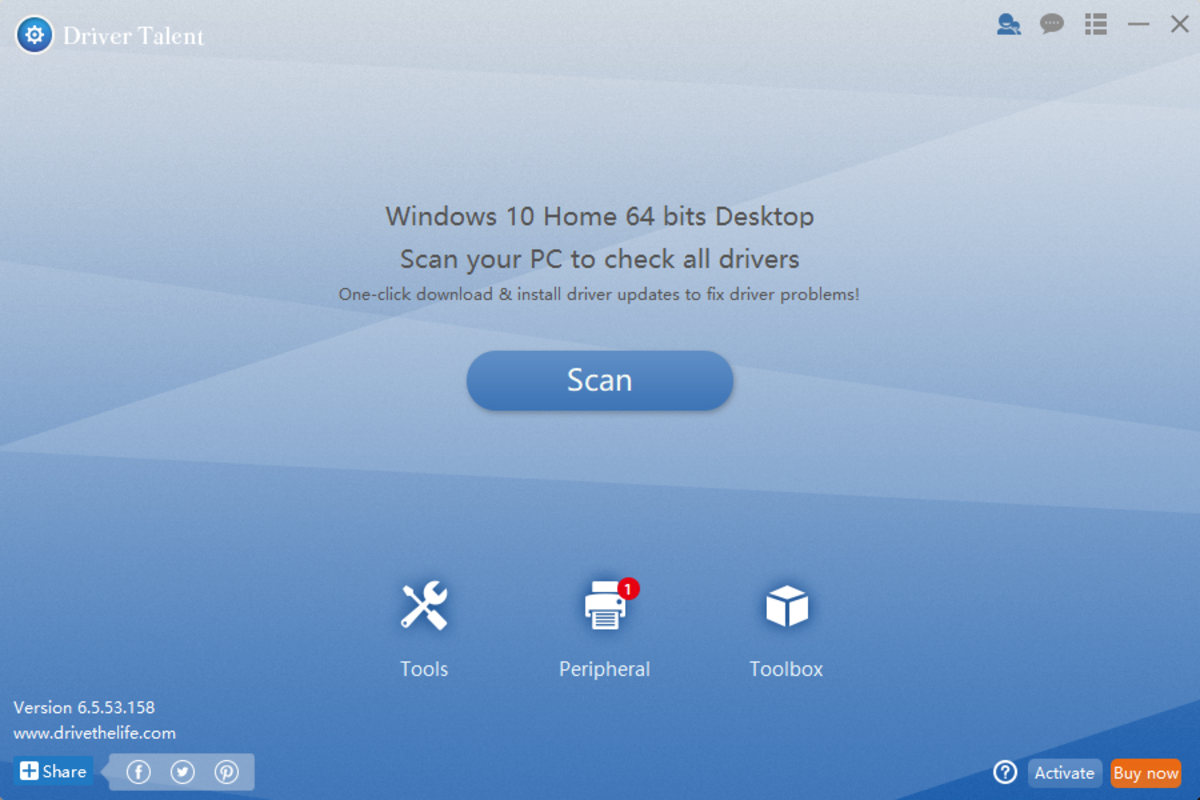Screen dimensions: 1200x800
Task: Share Driver Talent on Facebook
Action: point(138,771)
